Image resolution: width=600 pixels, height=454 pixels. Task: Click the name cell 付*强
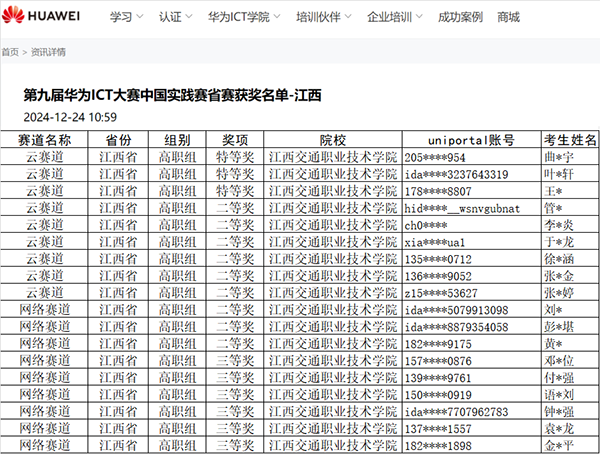click(x=570, y=377)
